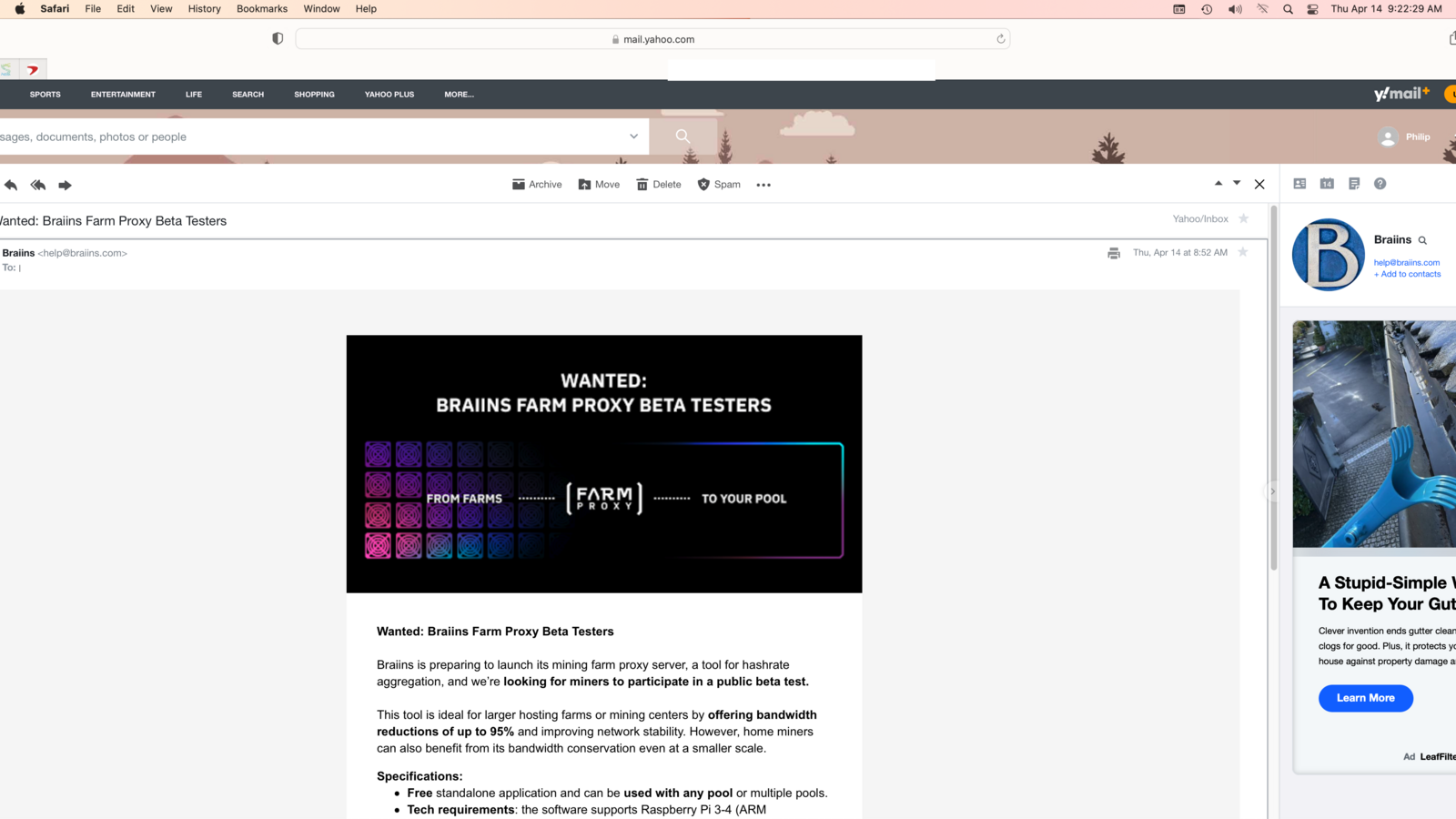Viewport: 1456px width, 819px height.
Task: Open the Apple menu
Action: (19, 9)
